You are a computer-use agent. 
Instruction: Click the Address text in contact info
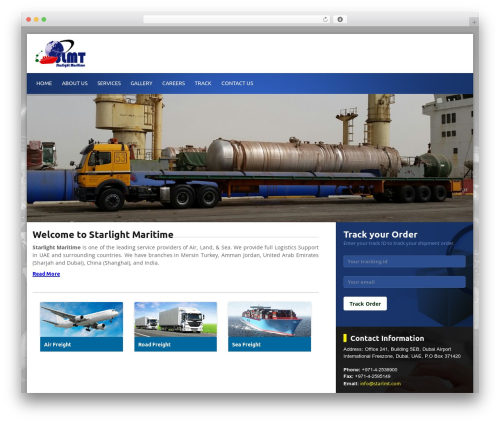402,353
